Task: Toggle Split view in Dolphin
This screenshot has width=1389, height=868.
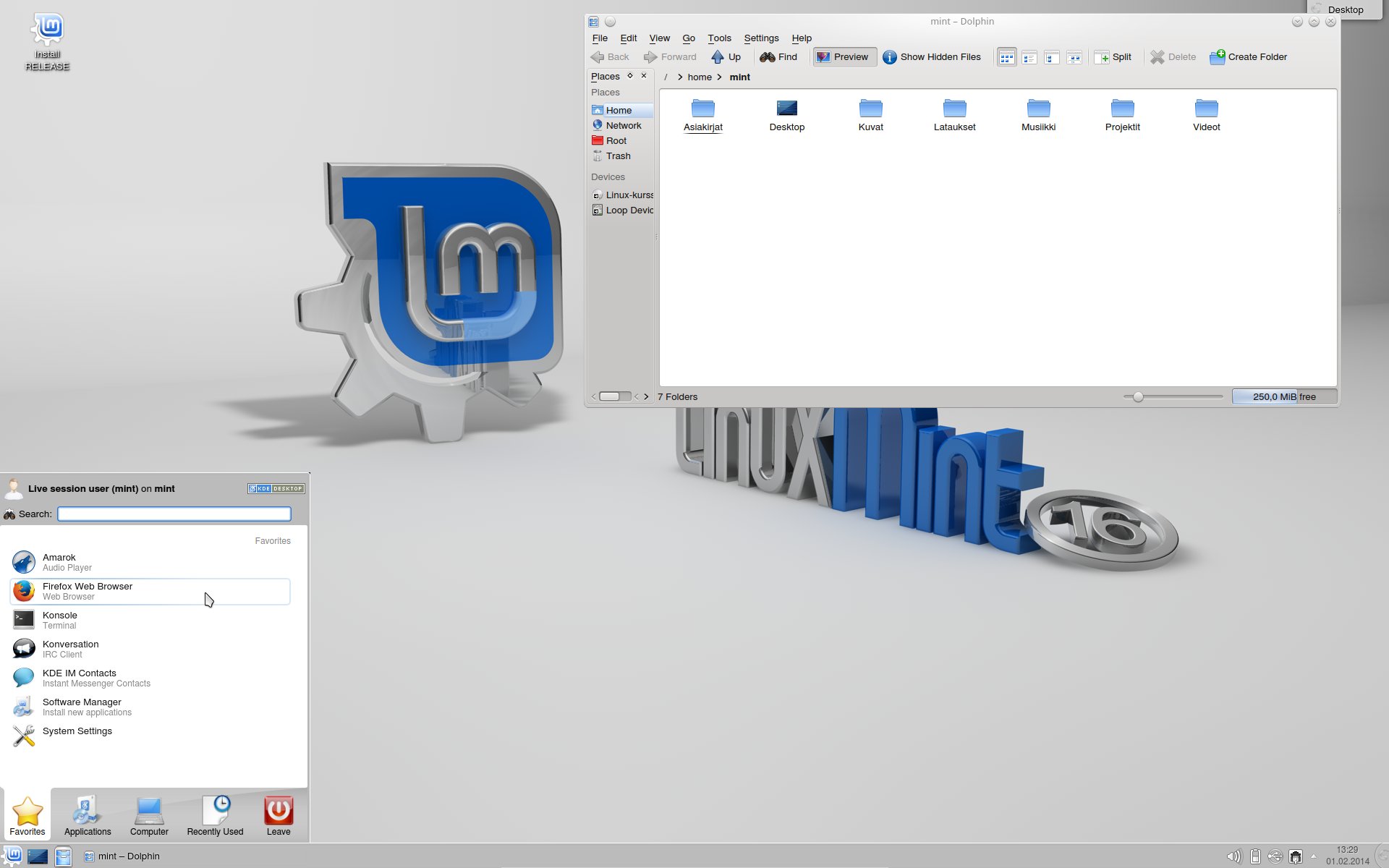Action: pyautogui.click(x=1113, y=57)
